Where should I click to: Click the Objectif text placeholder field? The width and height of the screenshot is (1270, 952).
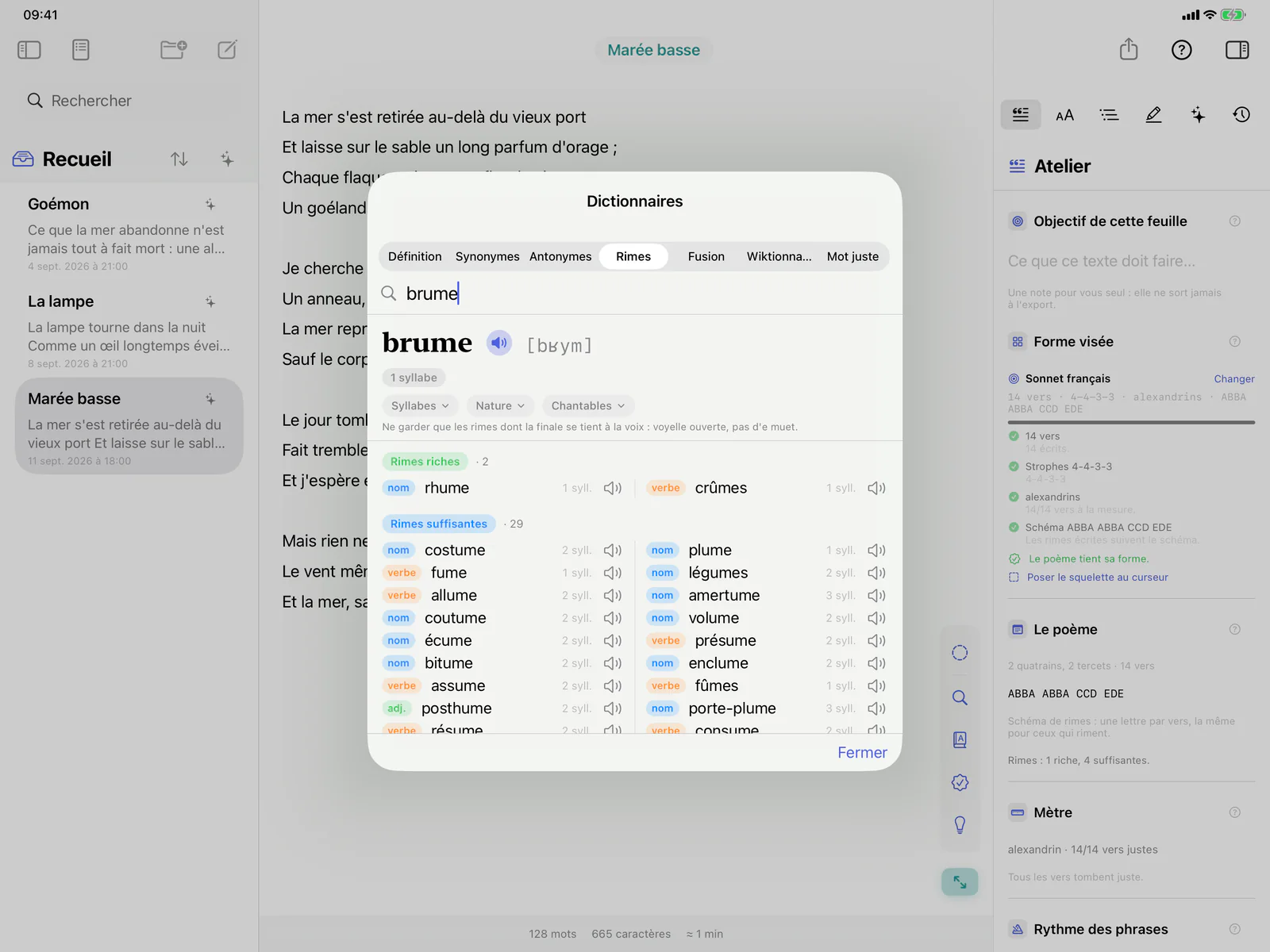1131,261
